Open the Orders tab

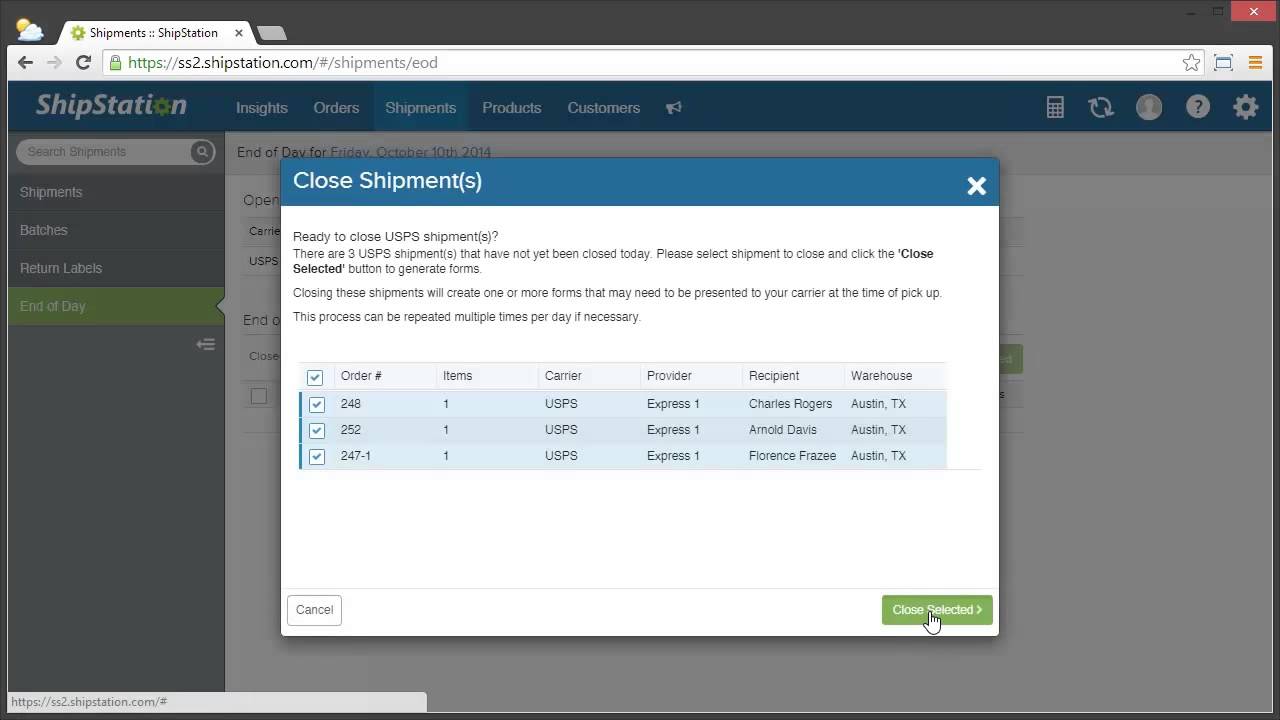pyautogui.click(x=336, y=108)
